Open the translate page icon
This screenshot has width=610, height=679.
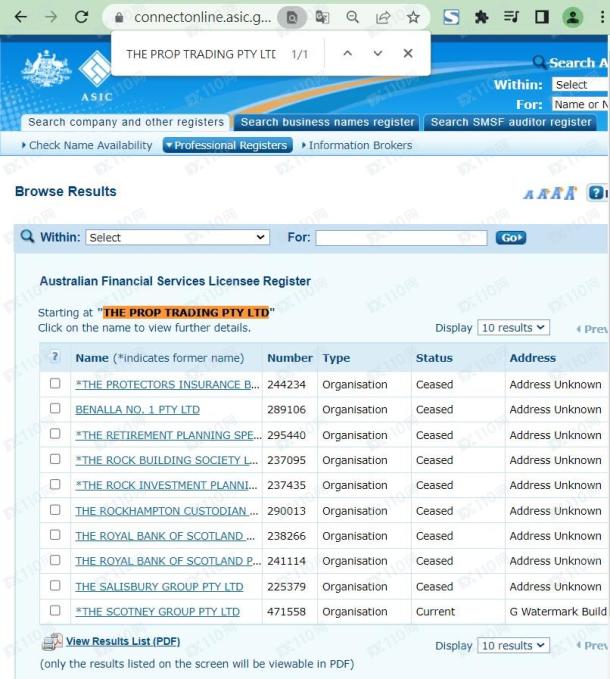point(322,17)
